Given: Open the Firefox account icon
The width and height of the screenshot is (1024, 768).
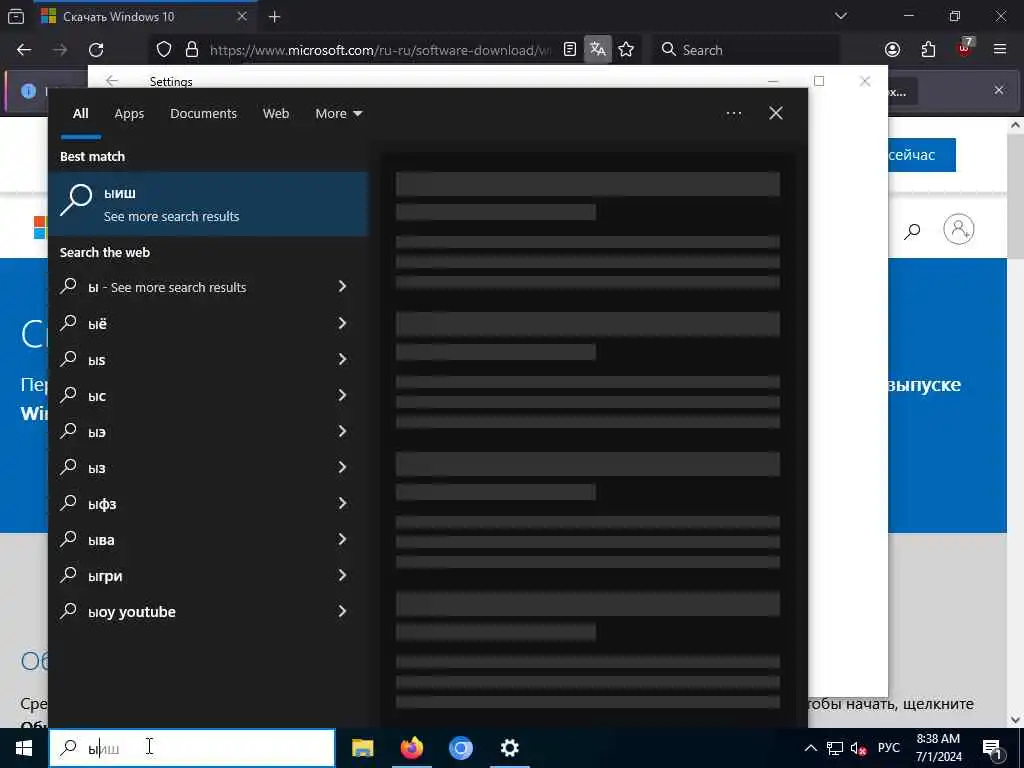Looking at the screenshot, I should [x=892, y=50].
